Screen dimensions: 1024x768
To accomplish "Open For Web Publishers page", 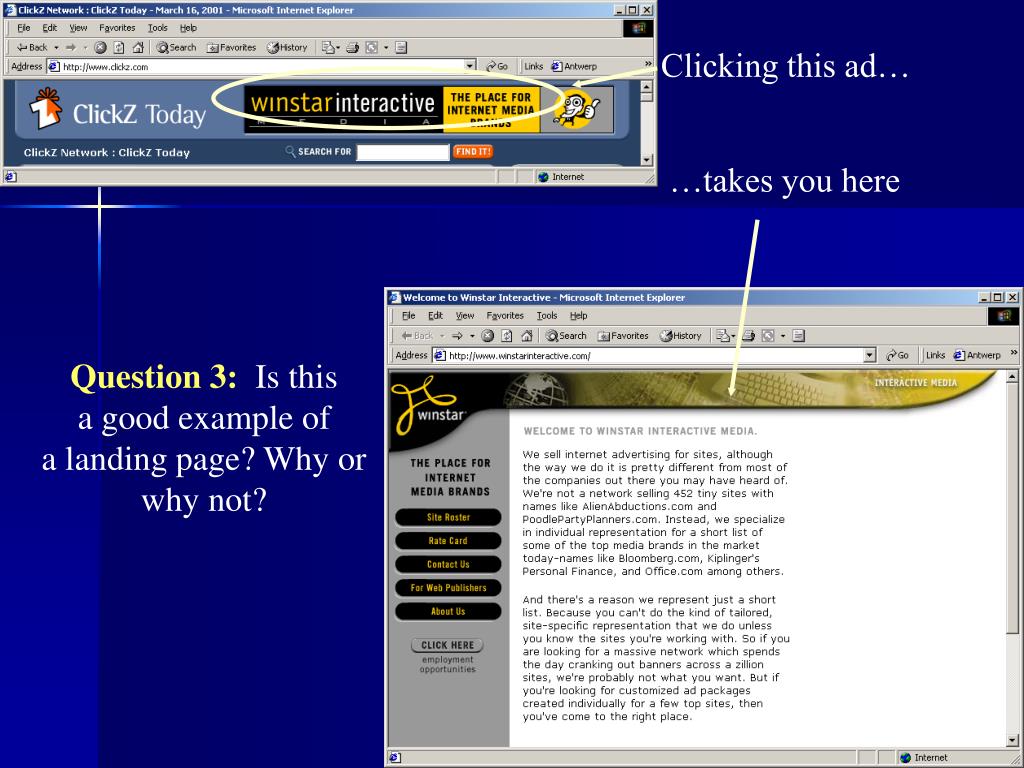I will pyautogui.click(x=448, y=588).
